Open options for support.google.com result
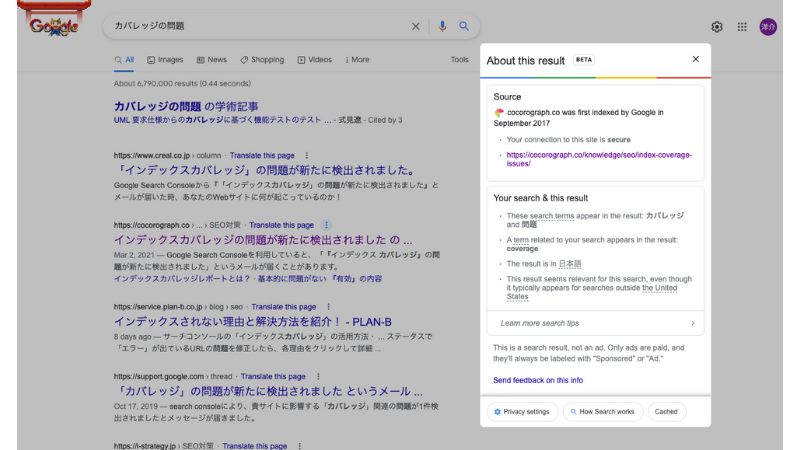The image size is (800, 450). click(318, 377)
